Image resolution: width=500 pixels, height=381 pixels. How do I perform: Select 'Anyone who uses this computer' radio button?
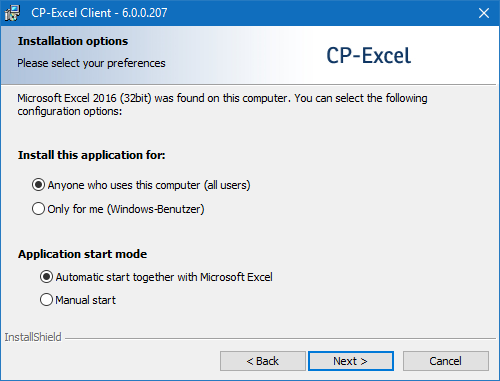38,185
